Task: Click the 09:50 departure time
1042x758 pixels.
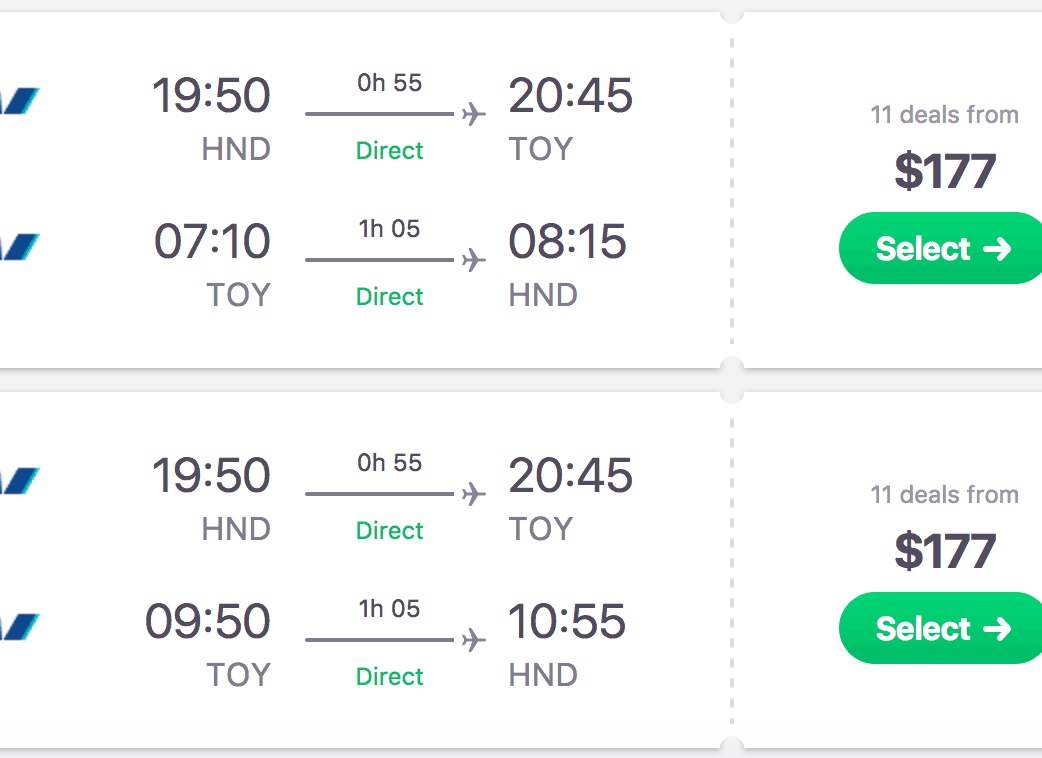Action: pos(208,623)
